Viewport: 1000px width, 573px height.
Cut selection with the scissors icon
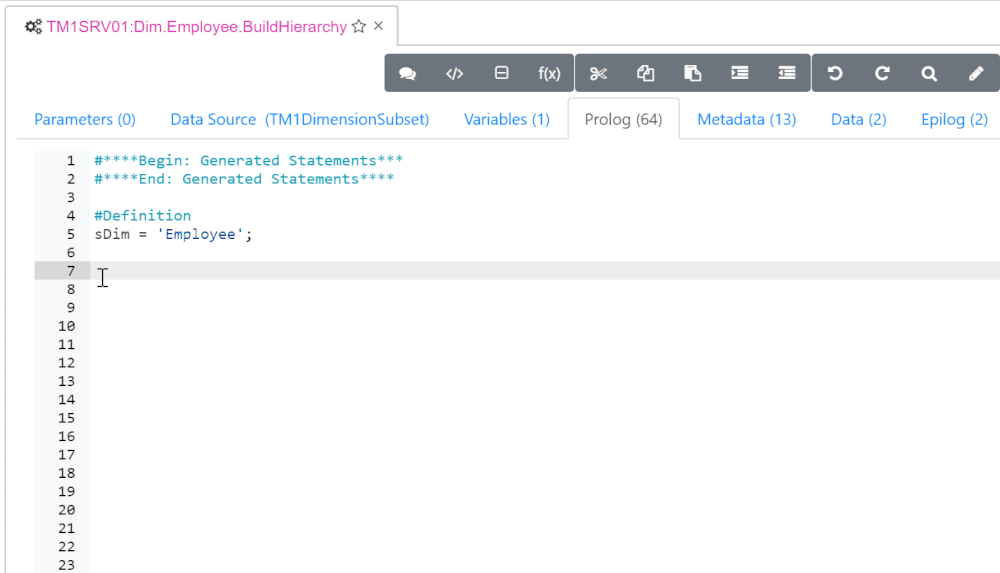click(598, 73)
